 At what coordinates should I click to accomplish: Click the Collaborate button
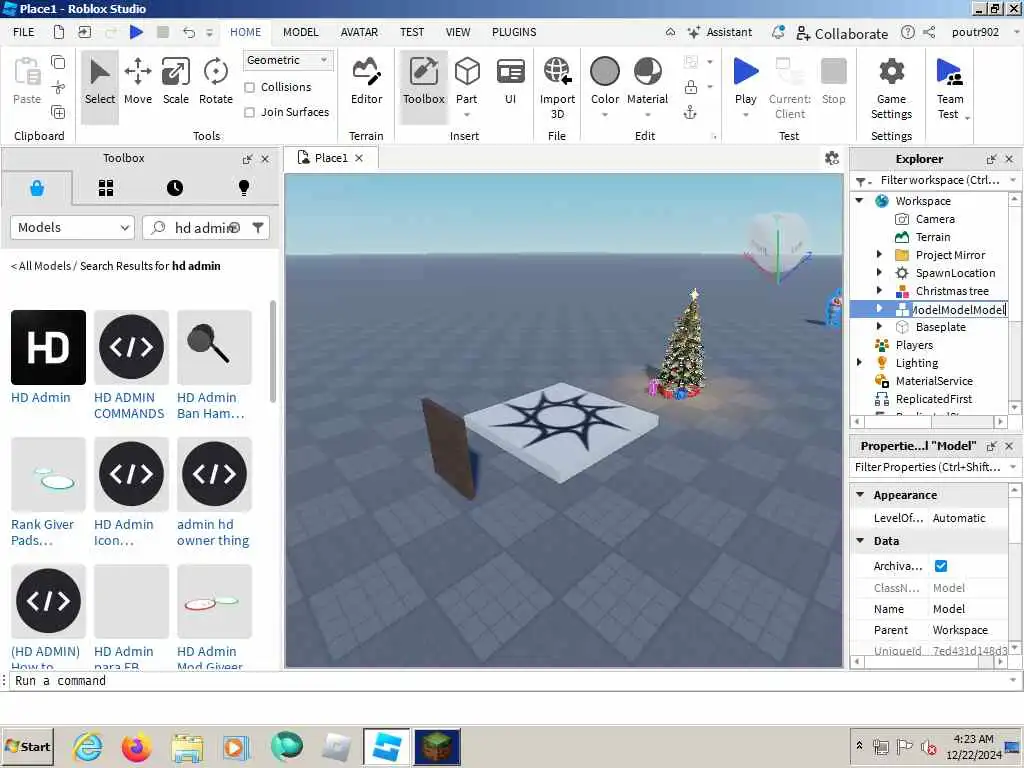pos(842,33)
